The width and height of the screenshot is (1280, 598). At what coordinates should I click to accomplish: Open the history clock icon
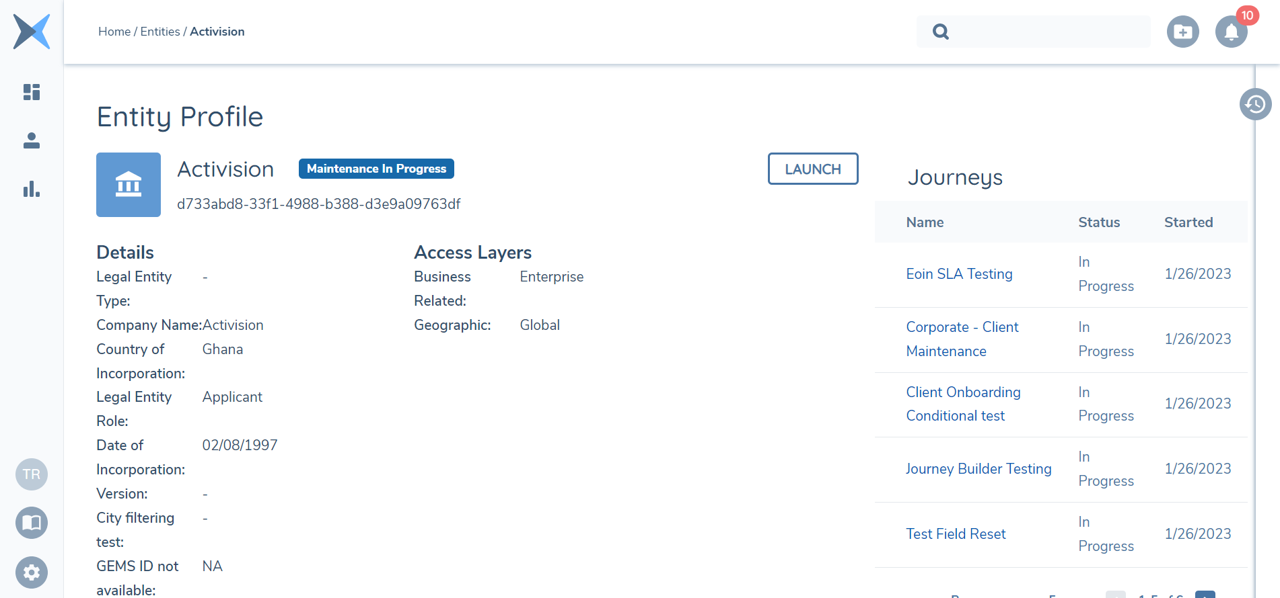click(1255, 104)
